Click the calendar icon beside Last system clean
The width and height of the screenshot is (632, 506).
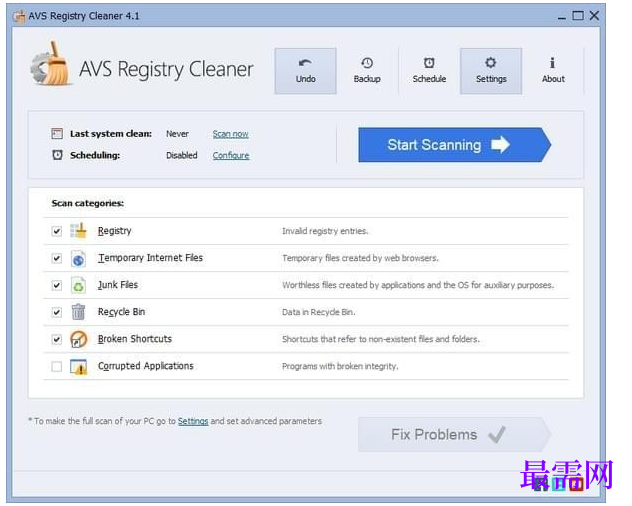tap(57, 133)
